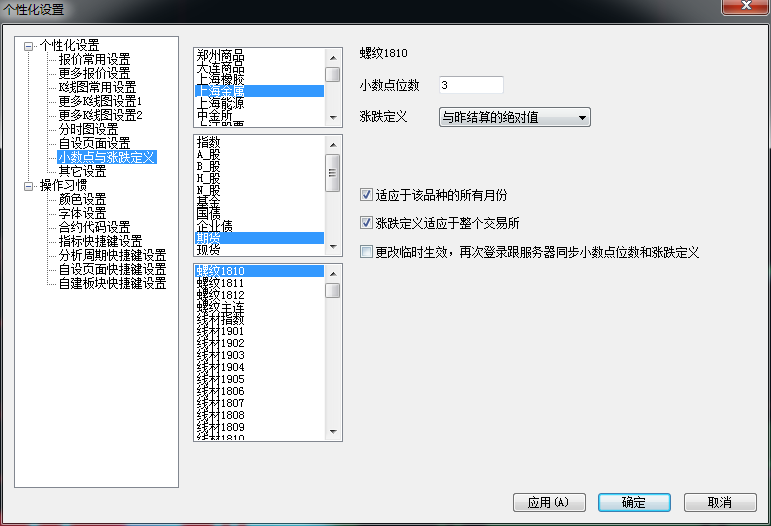771x526 pixels.
Task: Open the 涨跌定义 dropdown
Action: point(515,118)
